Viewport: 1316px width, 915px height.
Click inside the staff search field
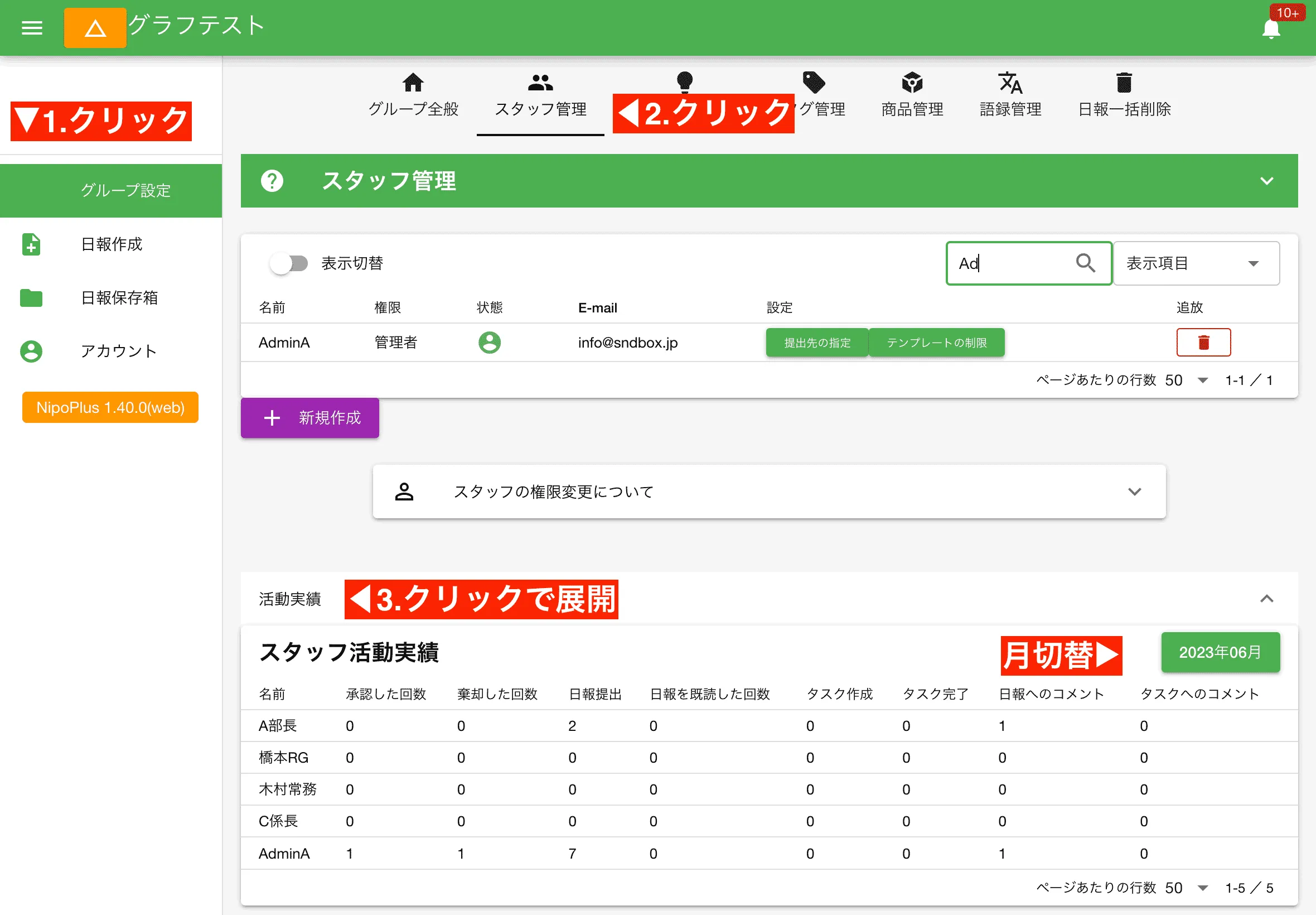(1008, 263)
